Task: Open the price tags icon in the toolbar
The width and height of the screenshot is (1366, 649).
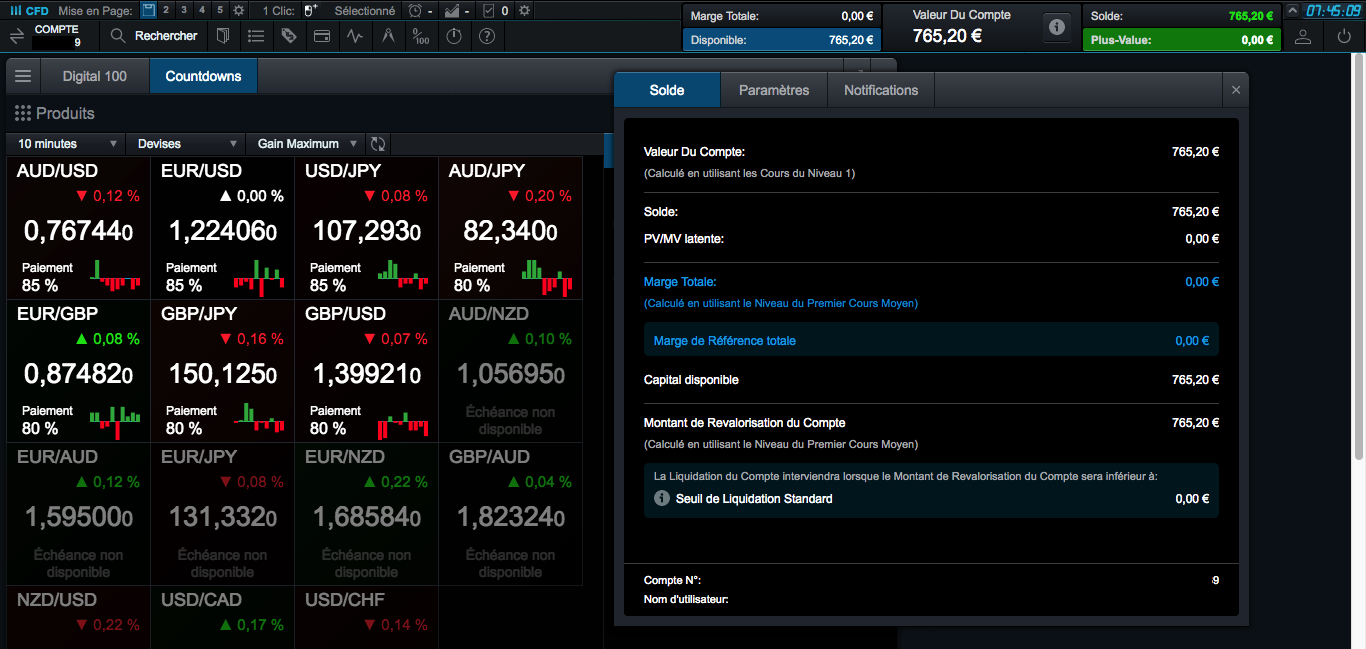Action: [x=289, y=35]
